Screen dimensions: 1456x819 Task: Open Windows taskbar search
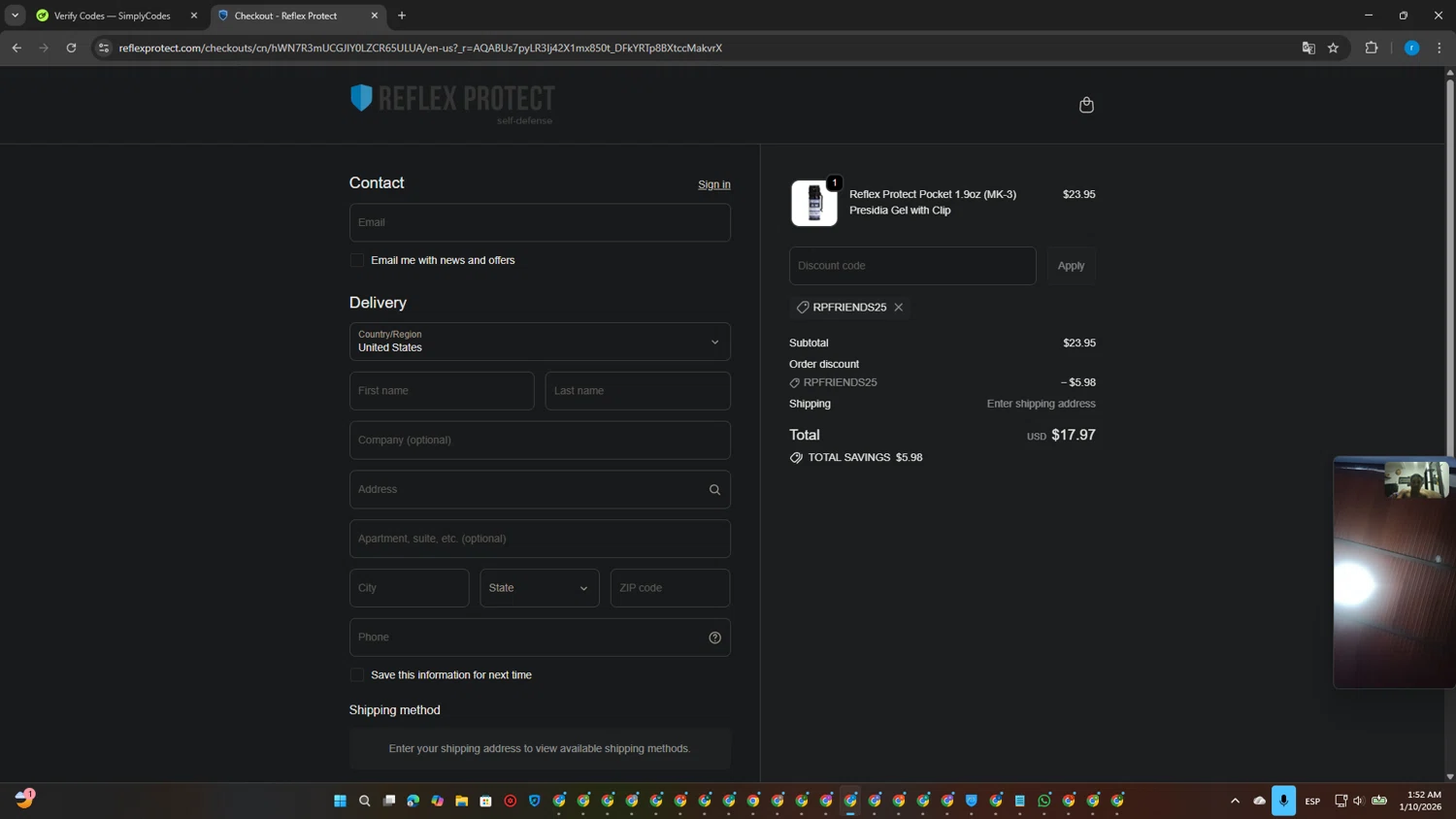click(x=364, y=801)
